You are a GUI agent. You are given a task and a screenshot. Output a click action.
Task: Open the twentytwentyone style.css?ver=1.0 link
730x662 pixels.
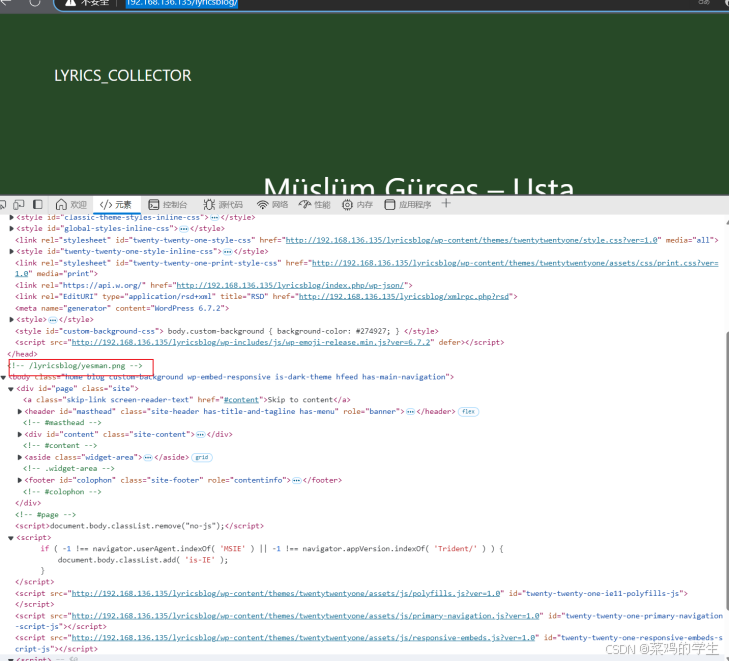pyautogui.click(x=471, y=240)
